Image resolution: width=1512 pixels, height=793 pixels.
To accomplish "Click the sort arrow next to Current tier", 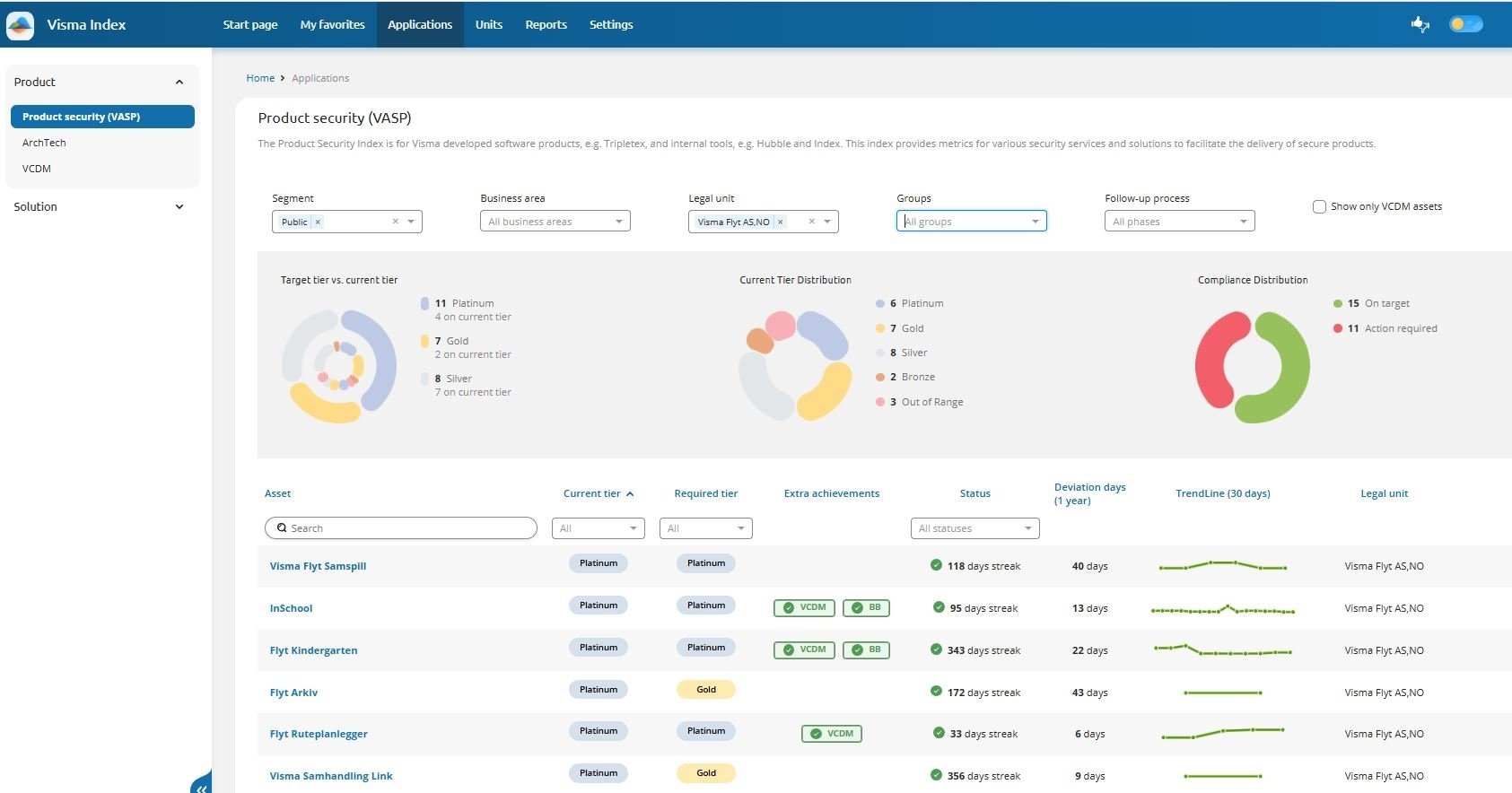I will tap(630, 493).
